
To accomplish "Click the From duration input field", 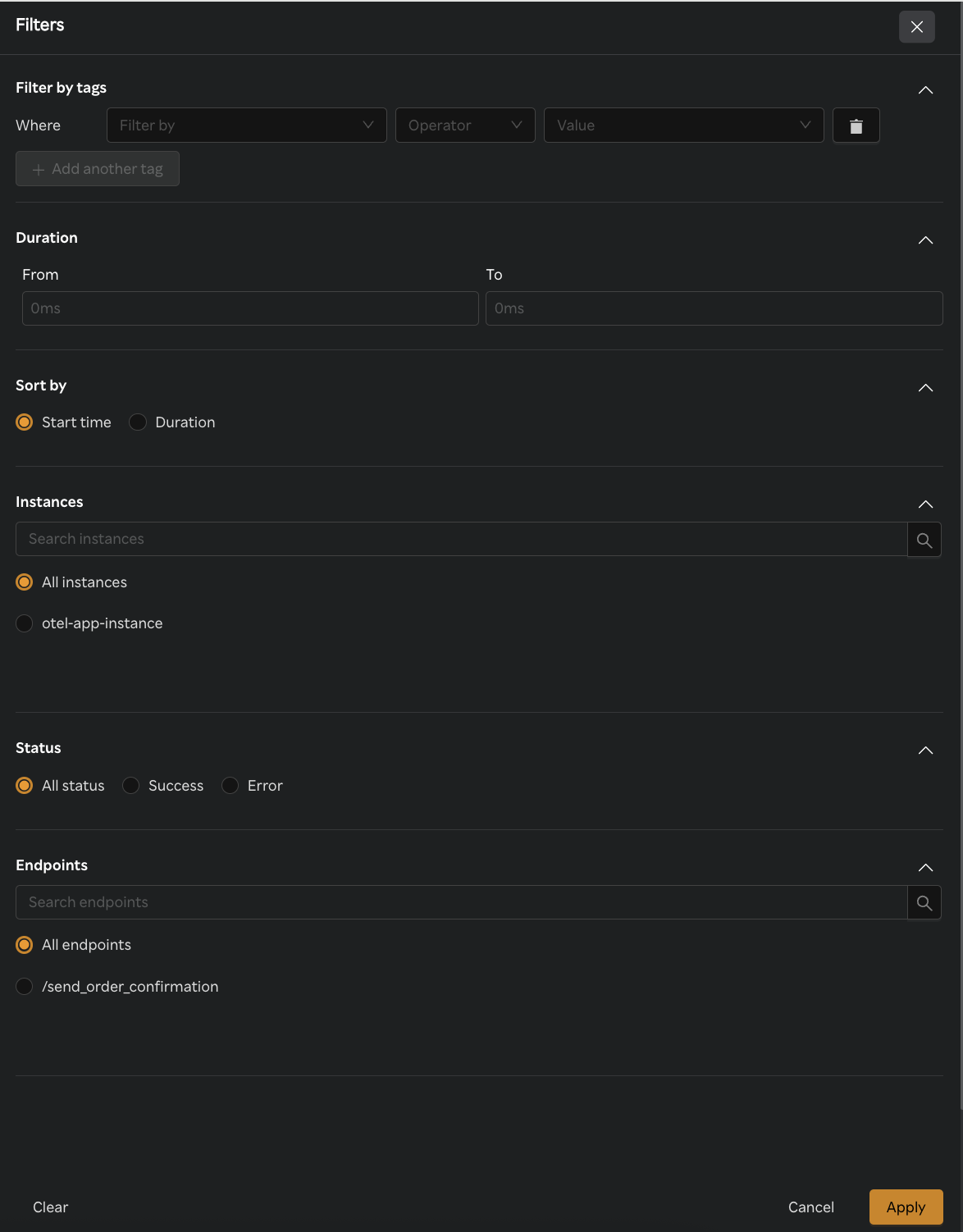I will (x=250, y=308).
